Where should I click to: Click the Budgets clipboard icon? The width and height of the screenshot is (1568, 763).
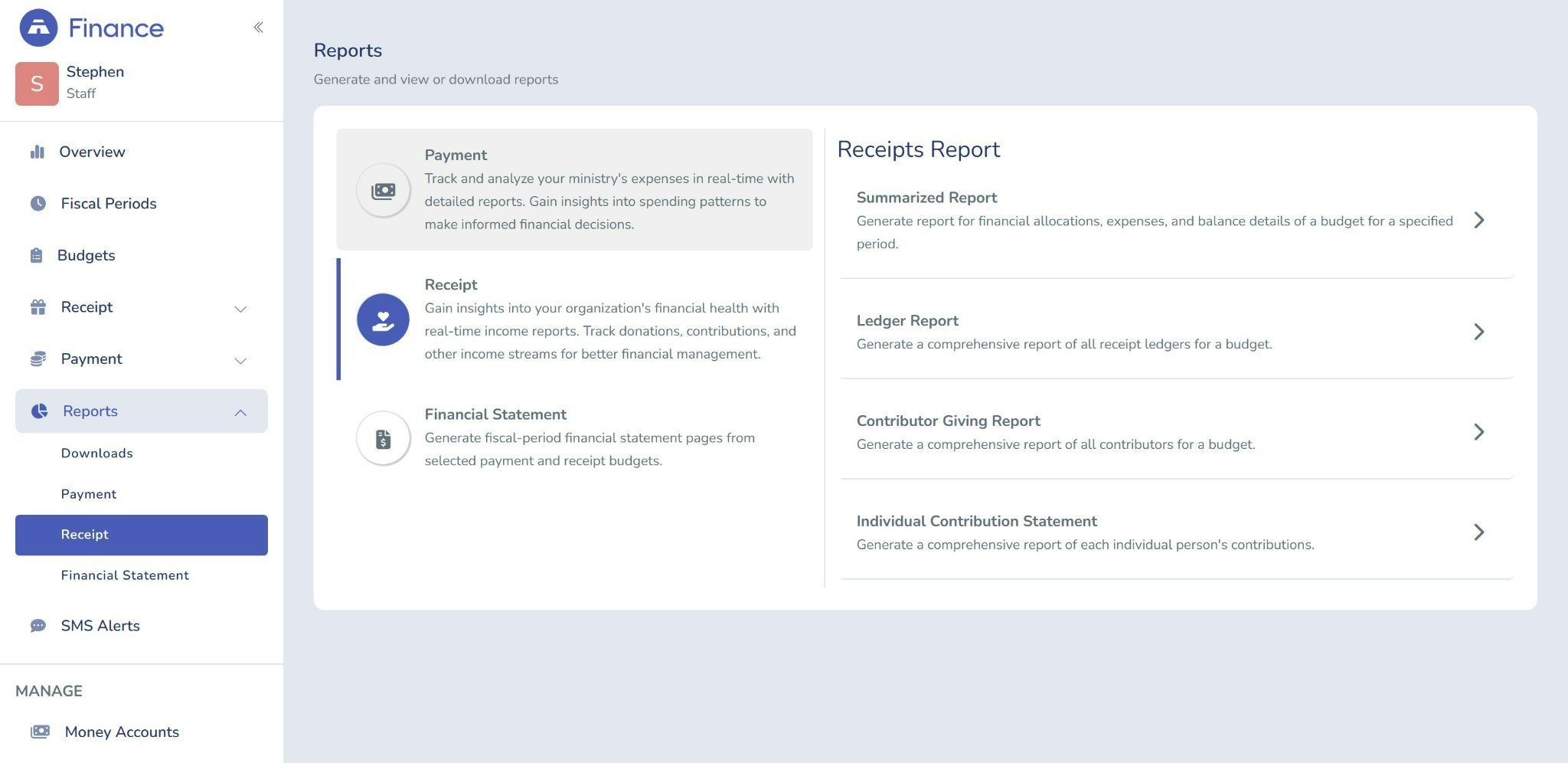[x=36, y=255]
